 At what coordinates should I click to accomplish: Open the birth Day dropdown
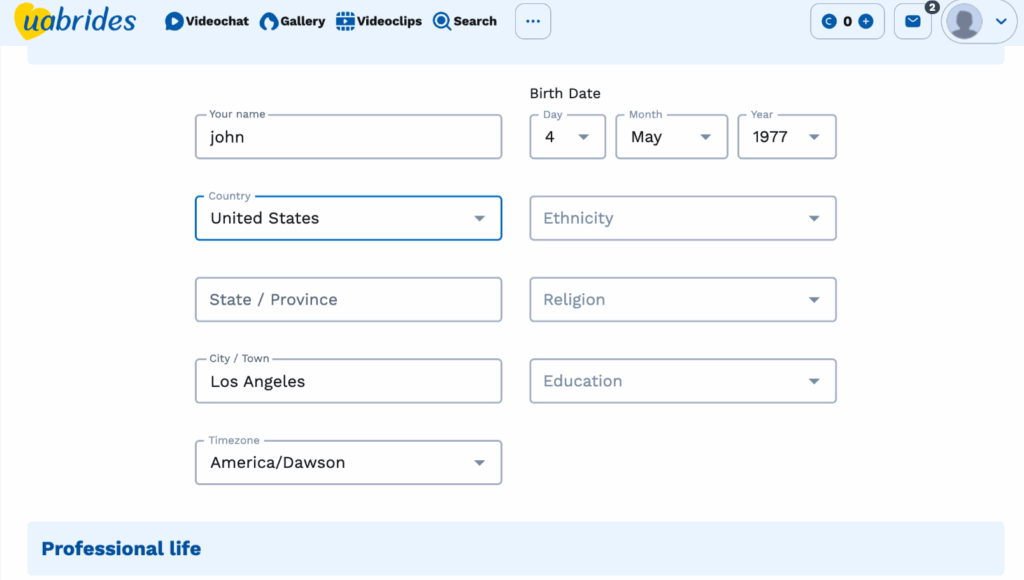[567, 137]
